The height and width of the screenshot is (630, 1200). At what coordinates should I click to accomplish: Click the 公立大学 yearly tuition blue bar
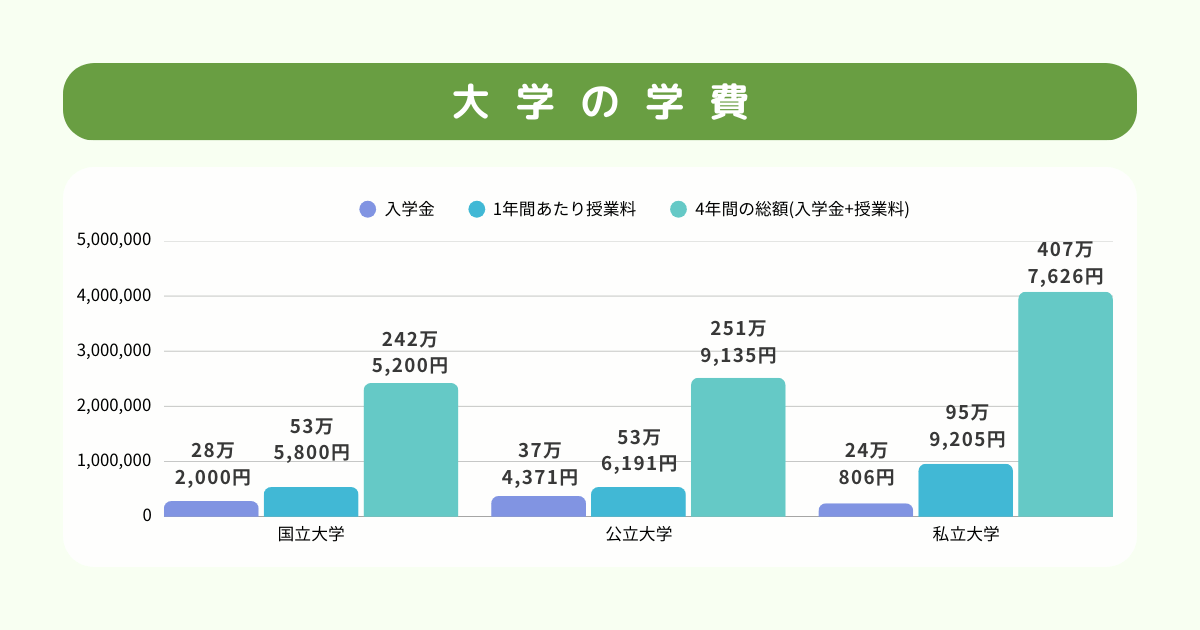638,502
